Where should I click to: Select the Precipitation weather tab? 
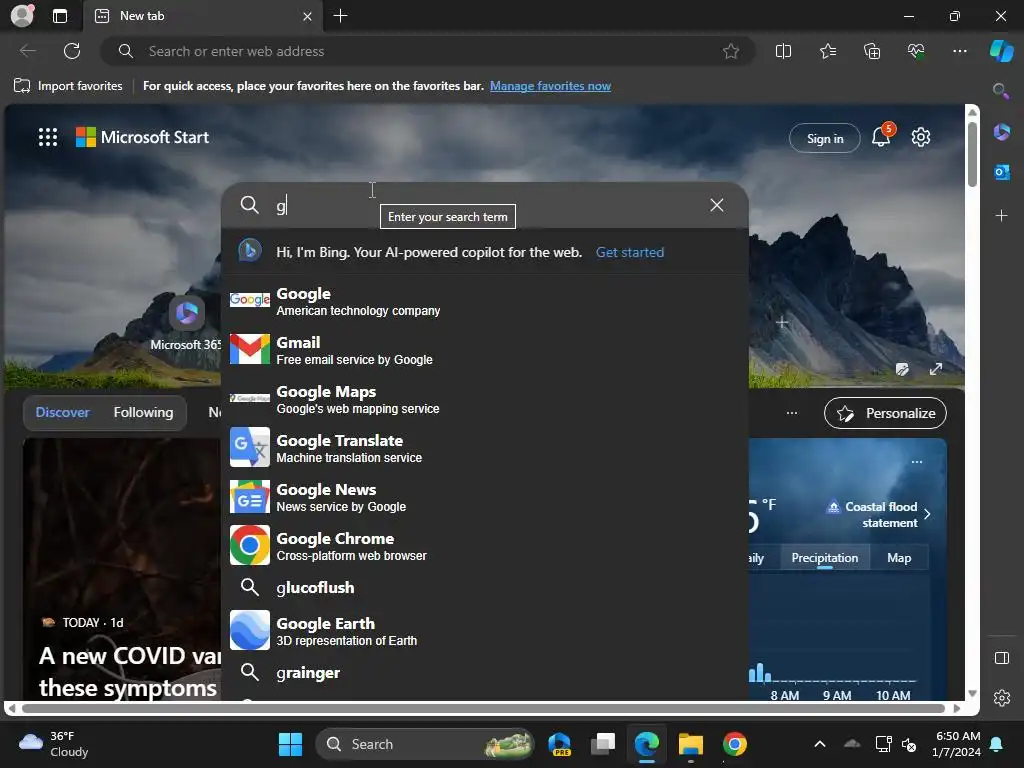tap(824, 558)
